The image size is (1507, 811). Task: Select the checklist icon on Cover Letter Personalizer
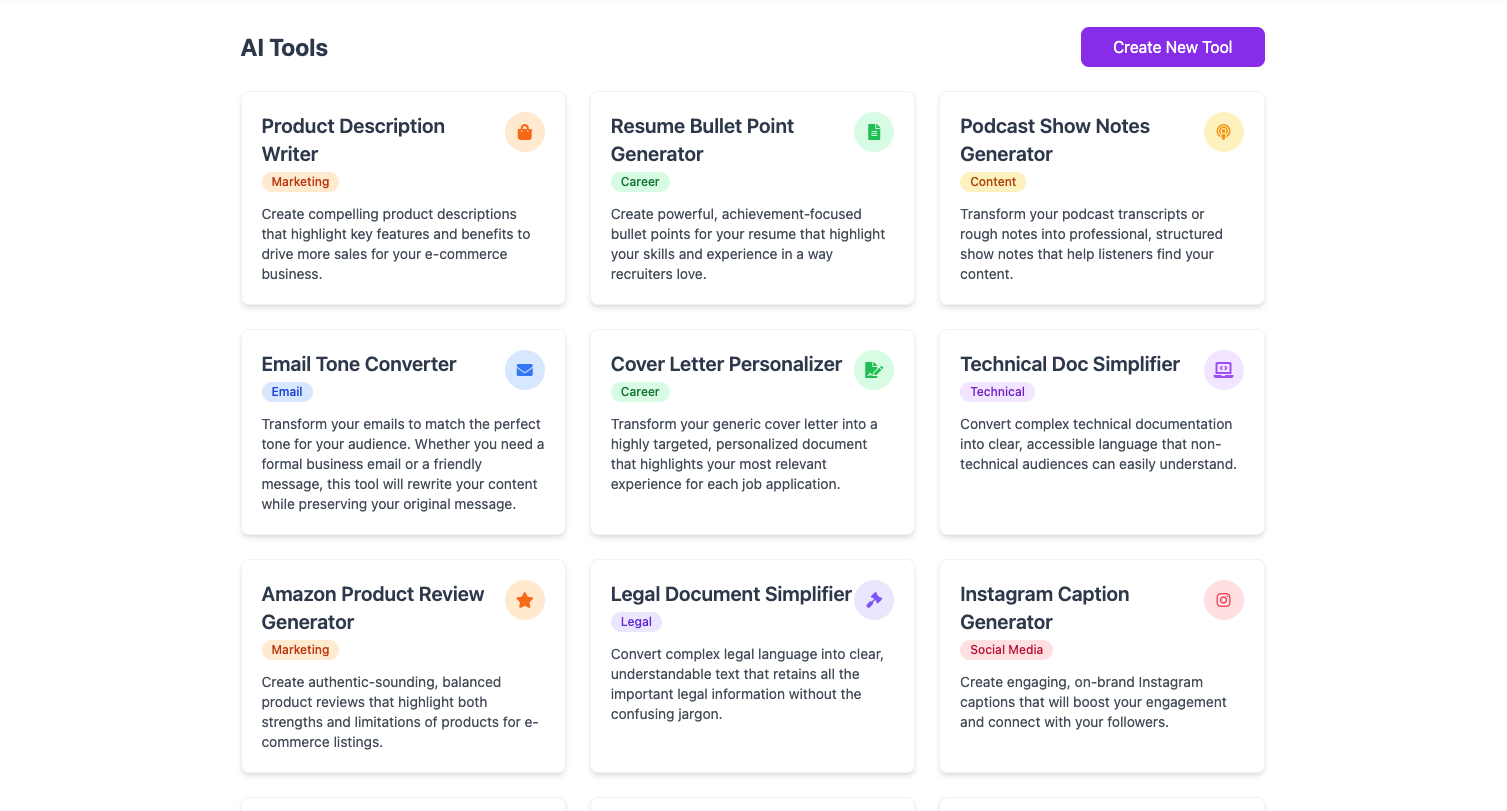(x=873, y=369)
